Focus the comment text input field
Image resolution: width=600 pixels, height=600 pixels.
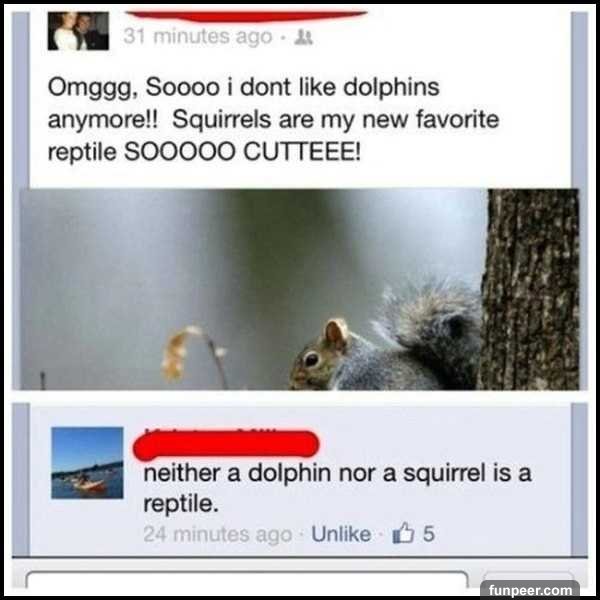(247, 579)
